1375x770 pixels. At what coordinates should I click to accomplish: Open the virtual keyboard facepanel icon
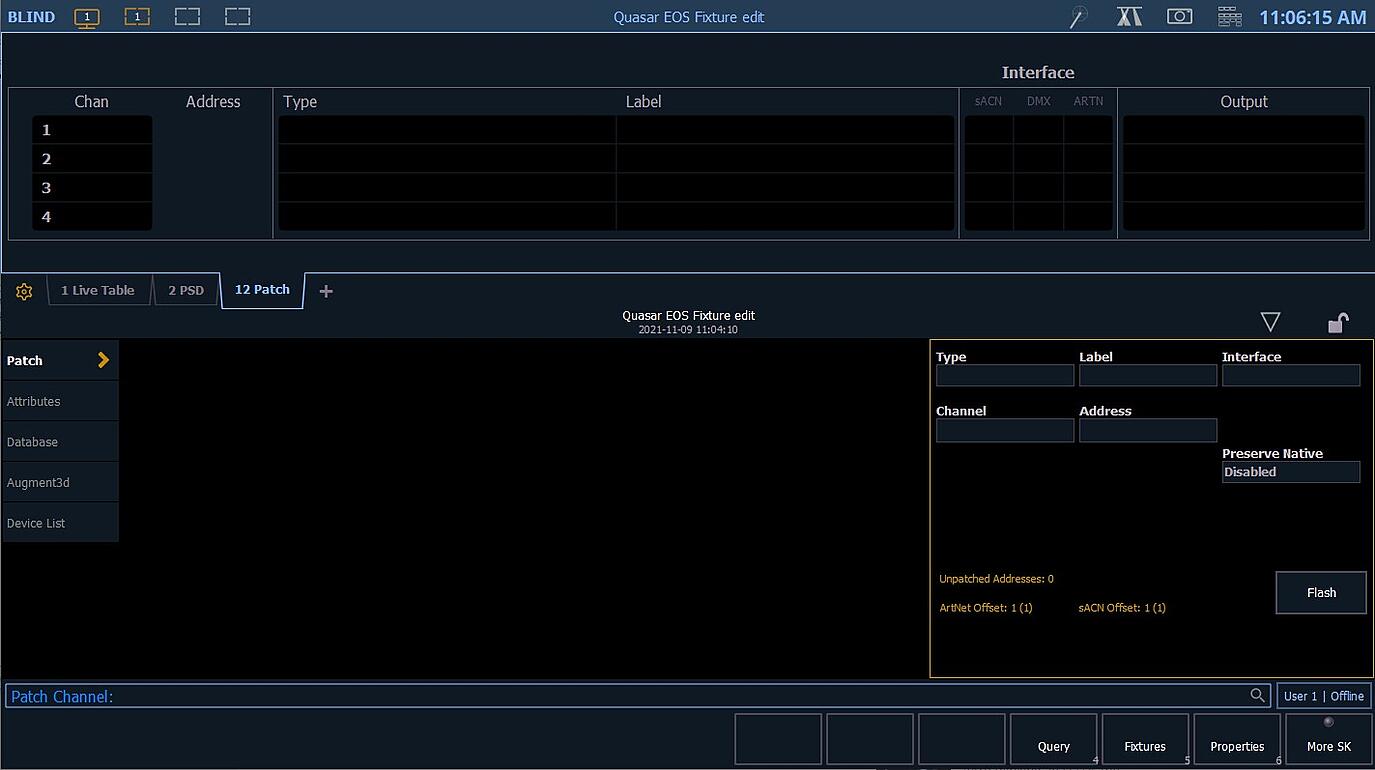[x=1229, y=16]
